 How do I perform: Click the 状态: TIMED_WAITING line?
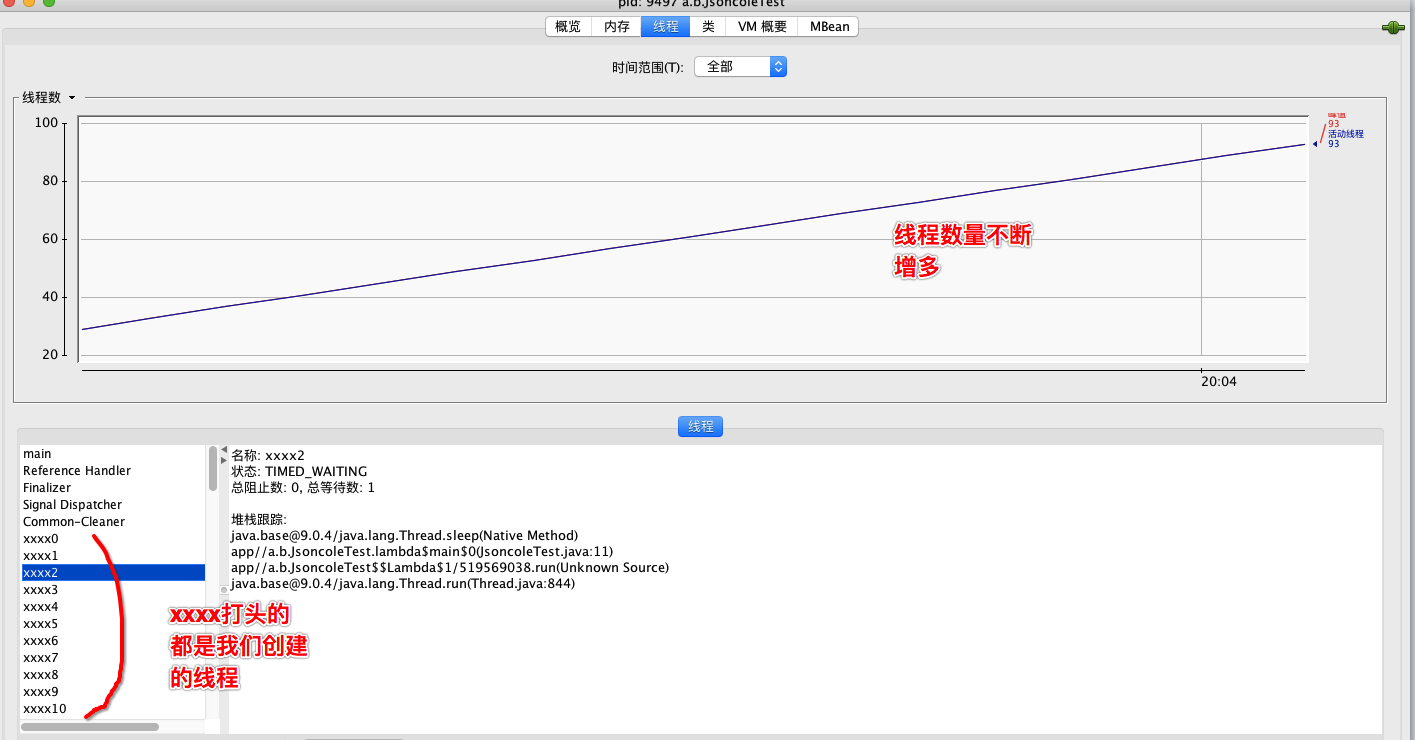(299, 471)
